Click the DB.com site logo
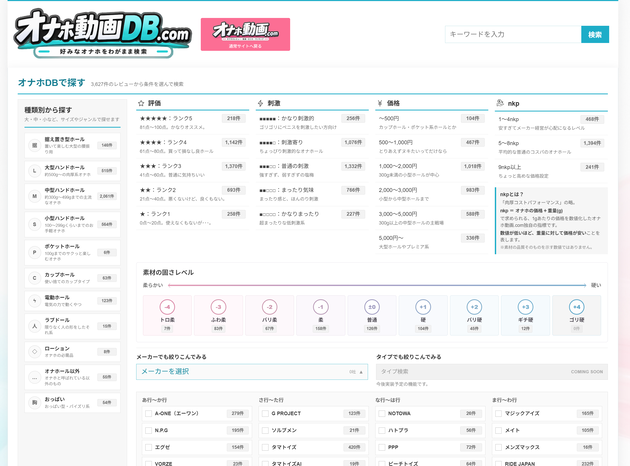 [x=103, y=34]
